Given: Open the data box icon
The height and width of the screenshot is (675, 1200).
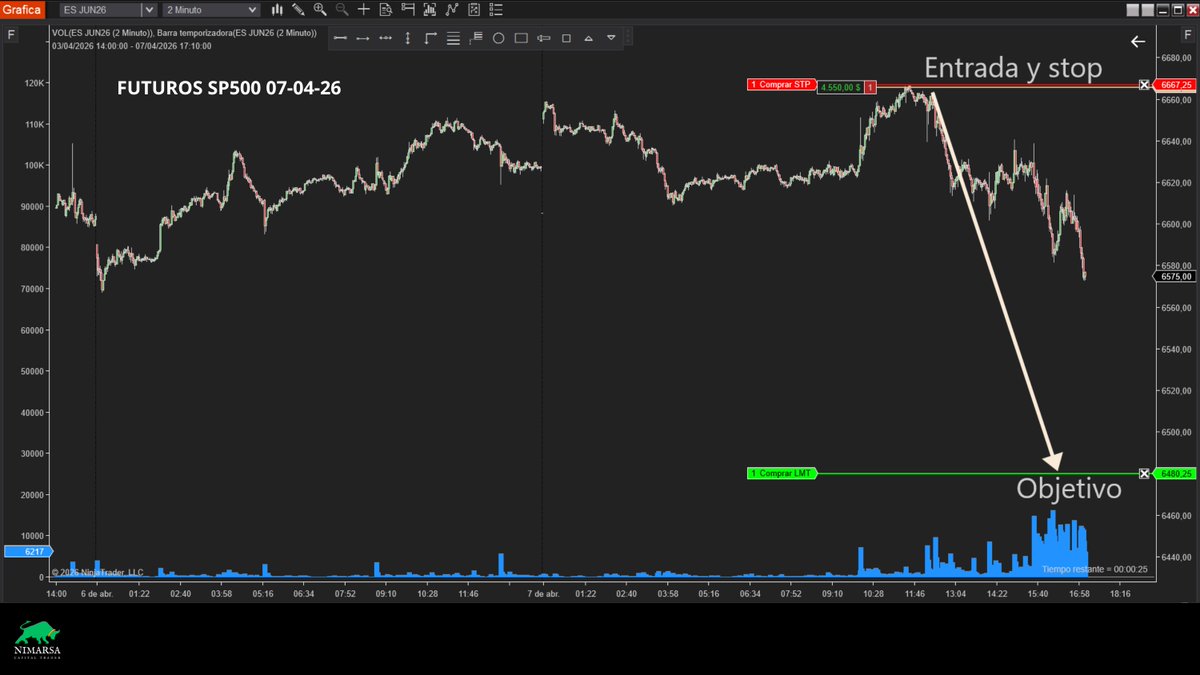Looking at the screenshot, I should point(386,10).
